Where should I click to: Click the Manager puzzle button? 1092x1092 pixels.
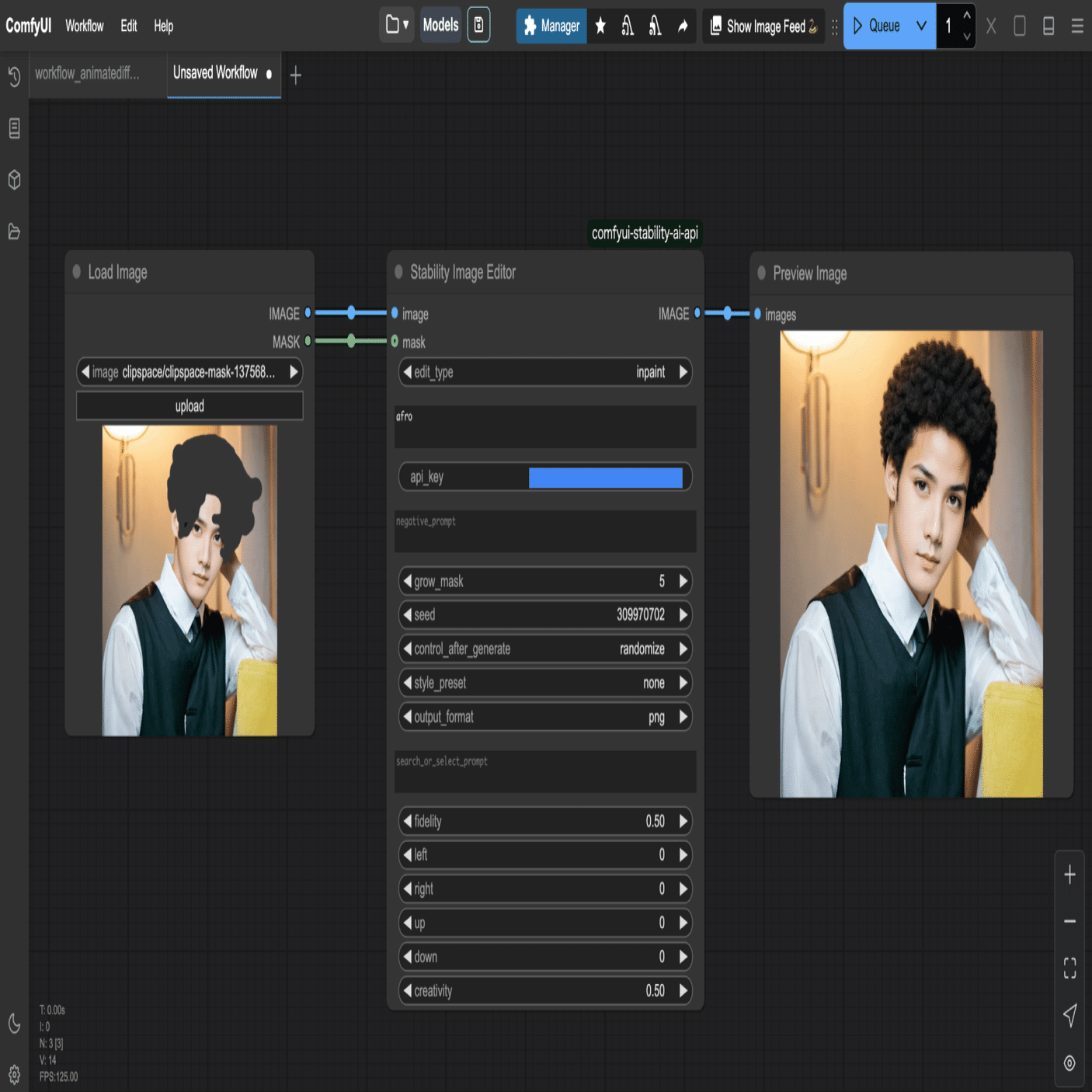pos(551,26)
